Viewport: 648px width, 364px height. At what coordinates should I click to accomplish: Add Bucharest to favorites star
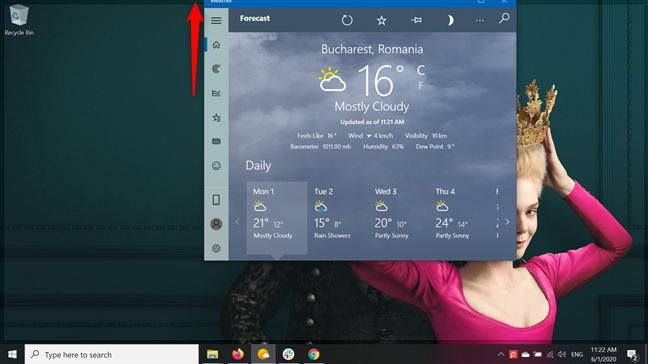pos(381,20)
